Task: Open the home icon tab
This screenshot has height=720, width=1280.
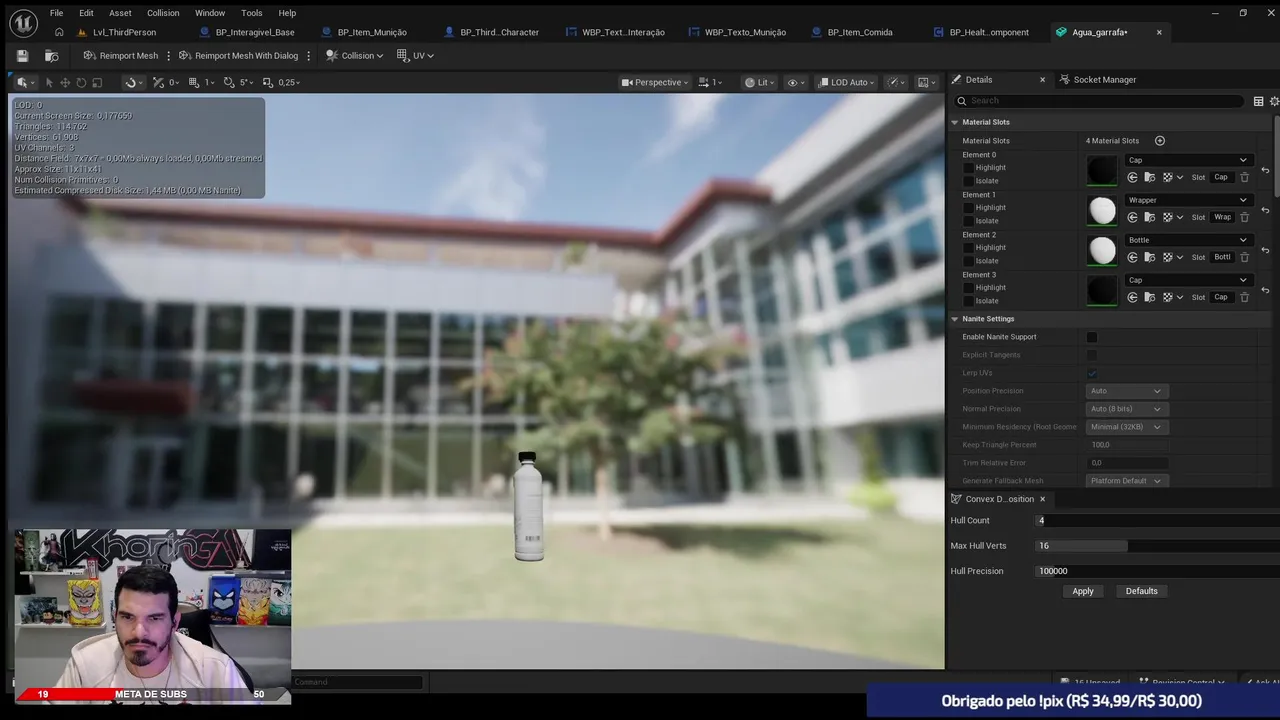Action: pos(59,32)
